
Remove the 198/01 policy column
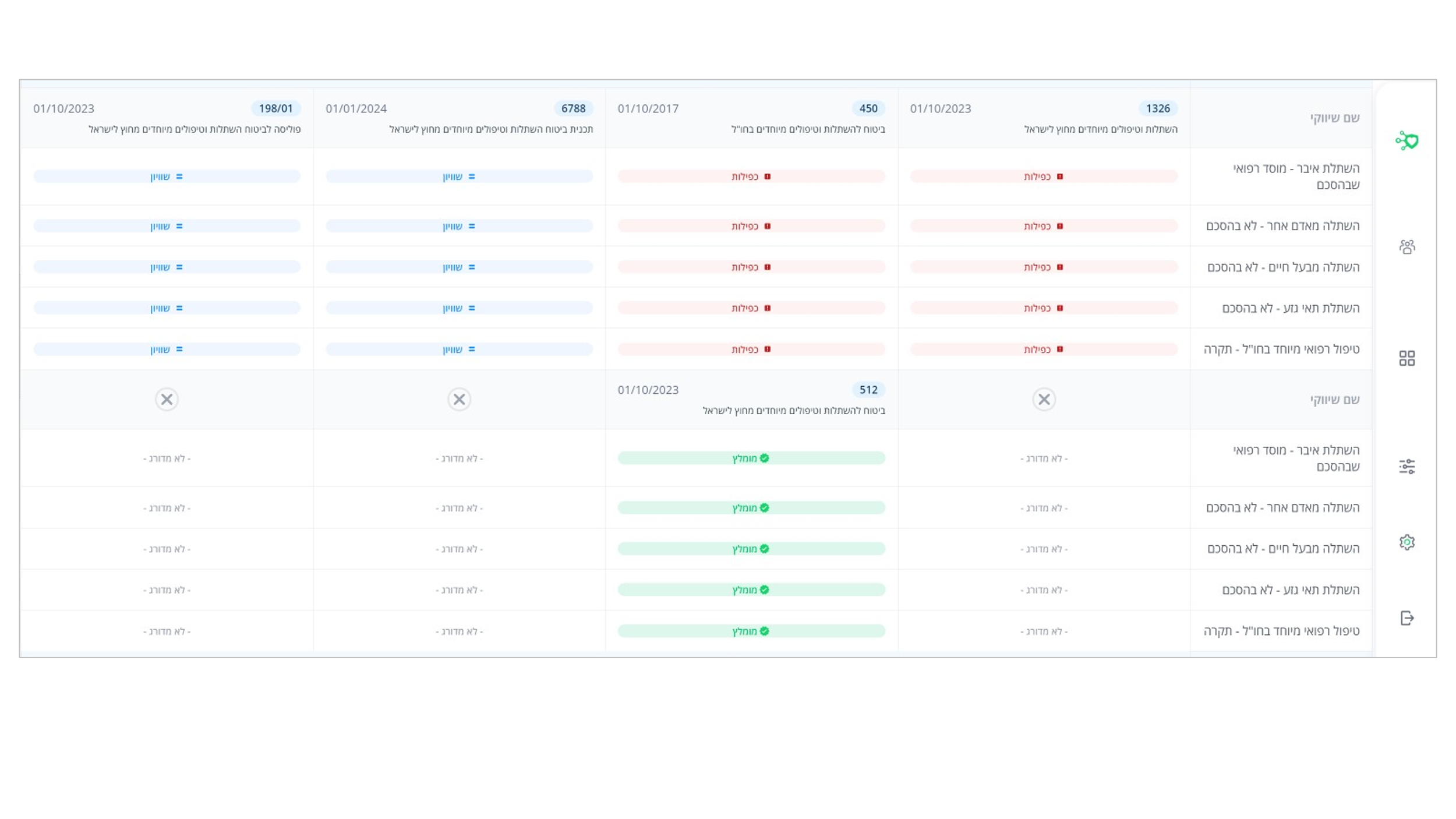[x=166, y=400]
